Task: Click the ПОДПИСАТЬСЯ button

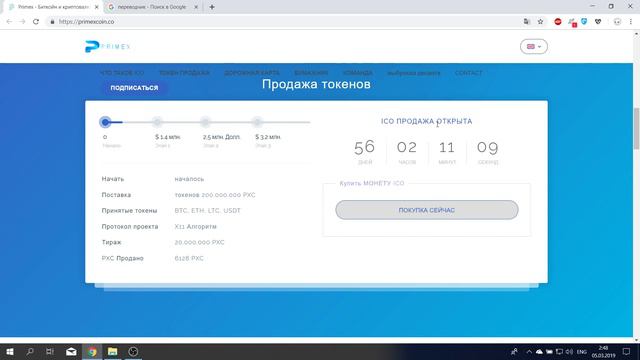Action: click(134, 88)
